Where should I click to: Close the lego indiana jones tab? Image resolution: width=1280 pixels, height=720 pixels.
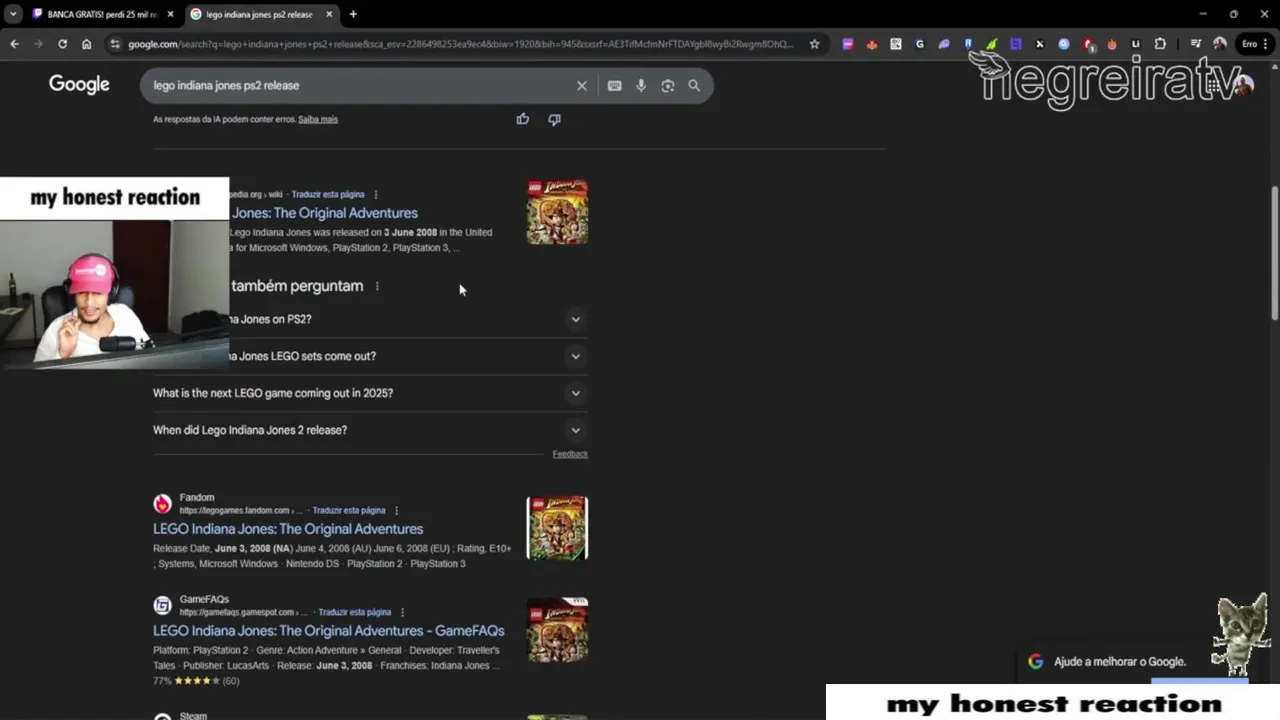point(328,14)
